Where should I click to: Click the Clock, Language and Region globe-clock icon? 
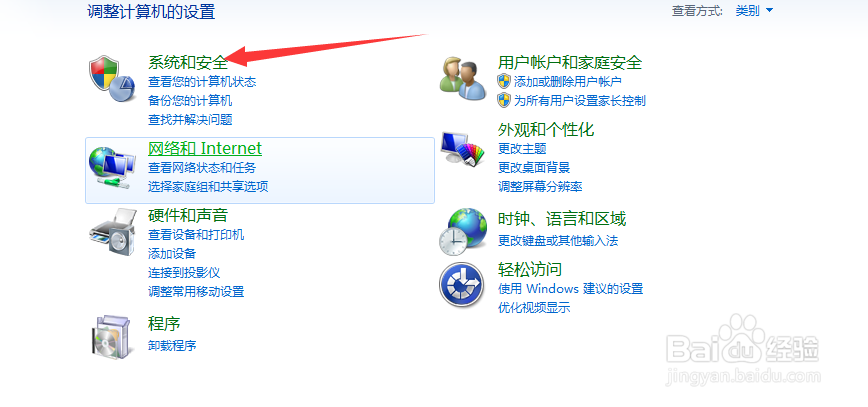click(x=463, y=231)
